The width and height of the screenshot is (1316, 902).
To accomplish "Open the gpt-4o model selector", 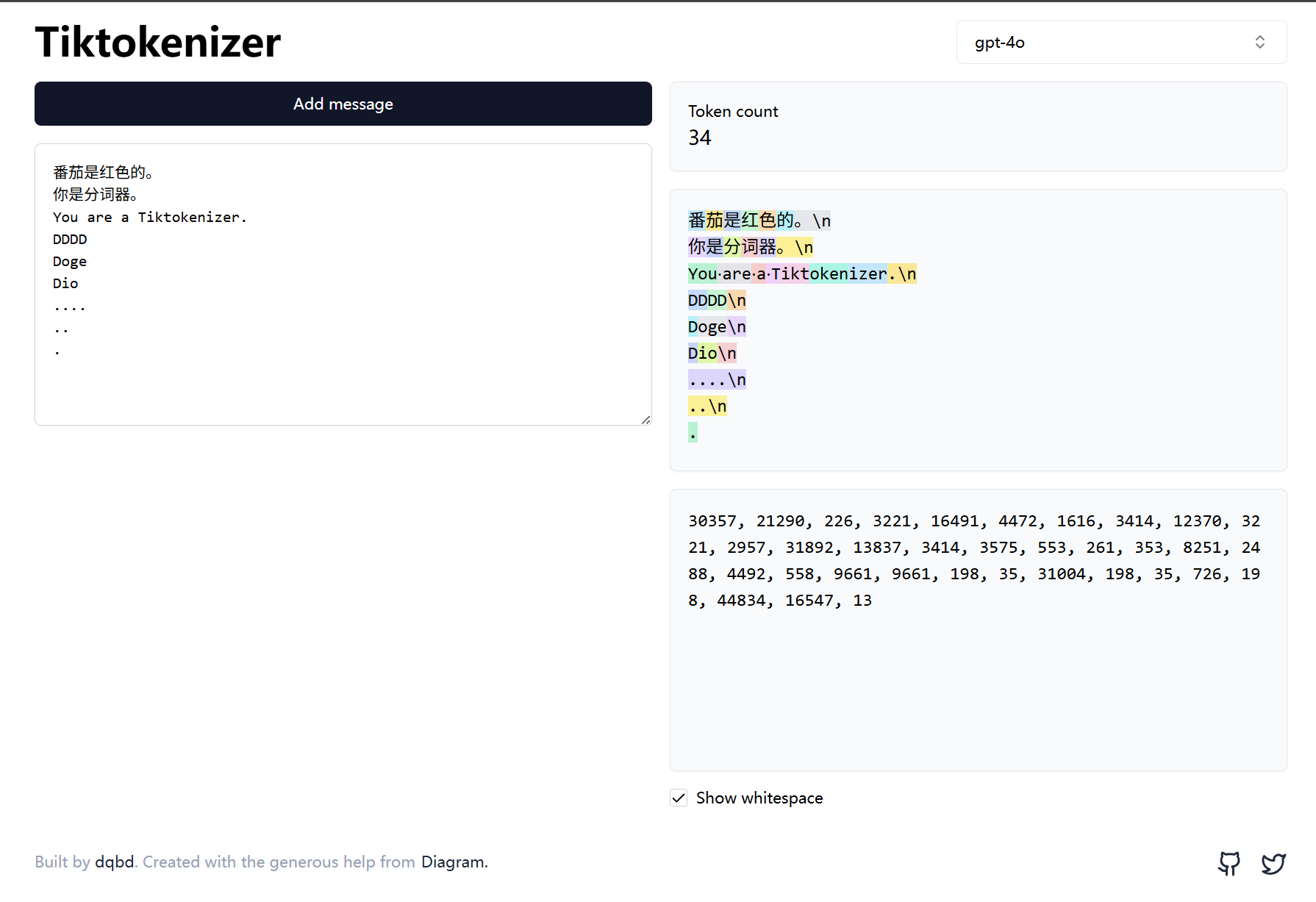I will [1120, 42].
